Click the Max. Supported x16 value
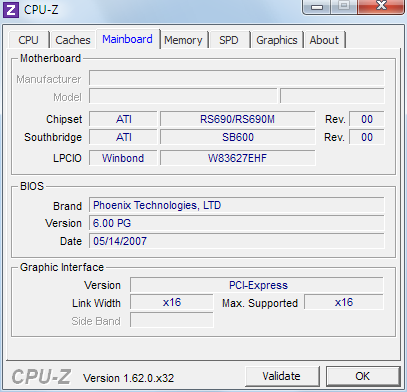This screenshot has width=407, height=392. pos(344,302)
